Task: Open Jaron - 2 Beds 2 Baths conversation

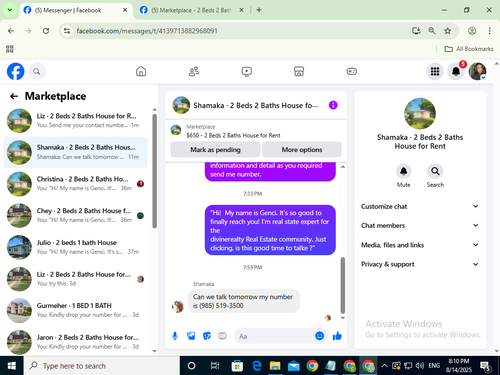Action: [75, 342]
